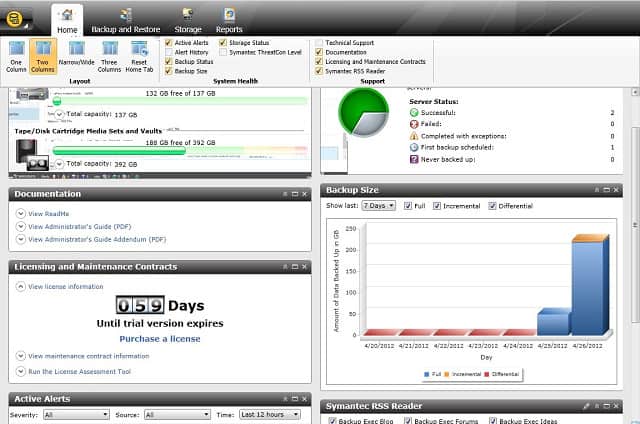The height and width of the screenshot is (424, 640).
Task: Open the Reports tab
Action: click(229, 20)
